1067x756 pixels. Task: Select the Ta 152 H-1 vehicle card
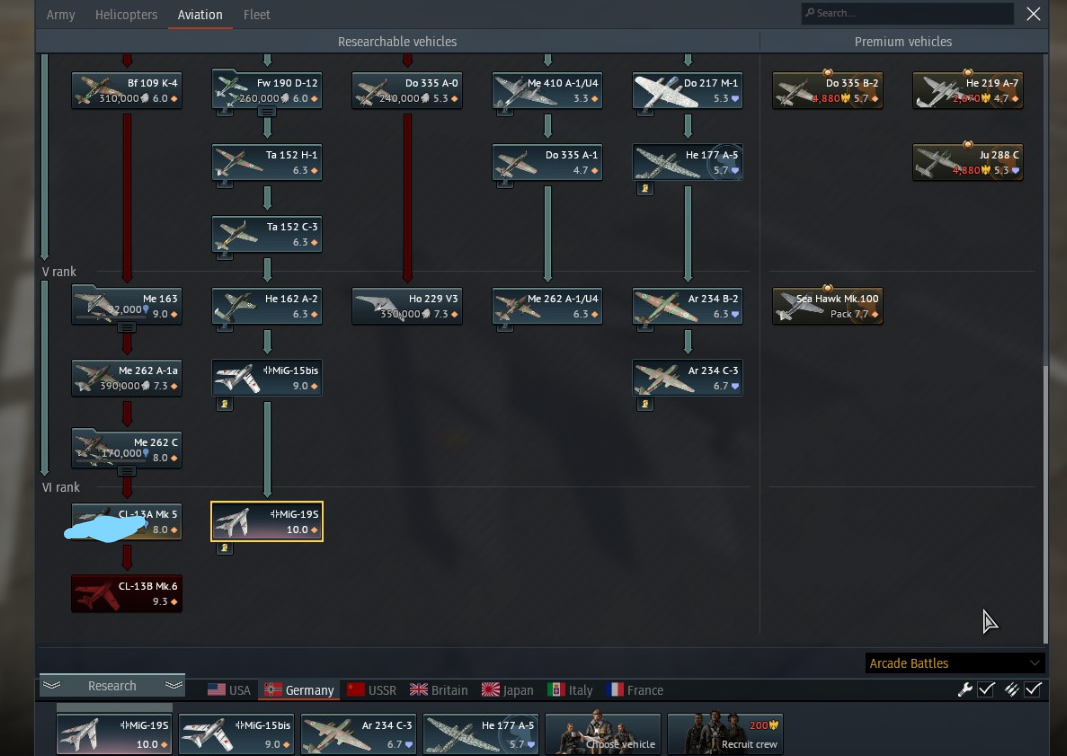click(267, 162)
